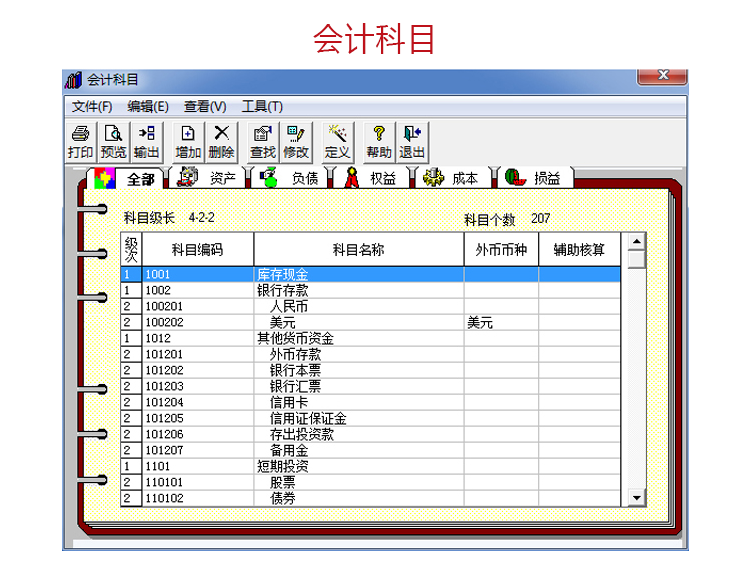Click the 会计科目 window title icon
The width and height of the screenshot is (750, 578).
[x=73, y=80]
